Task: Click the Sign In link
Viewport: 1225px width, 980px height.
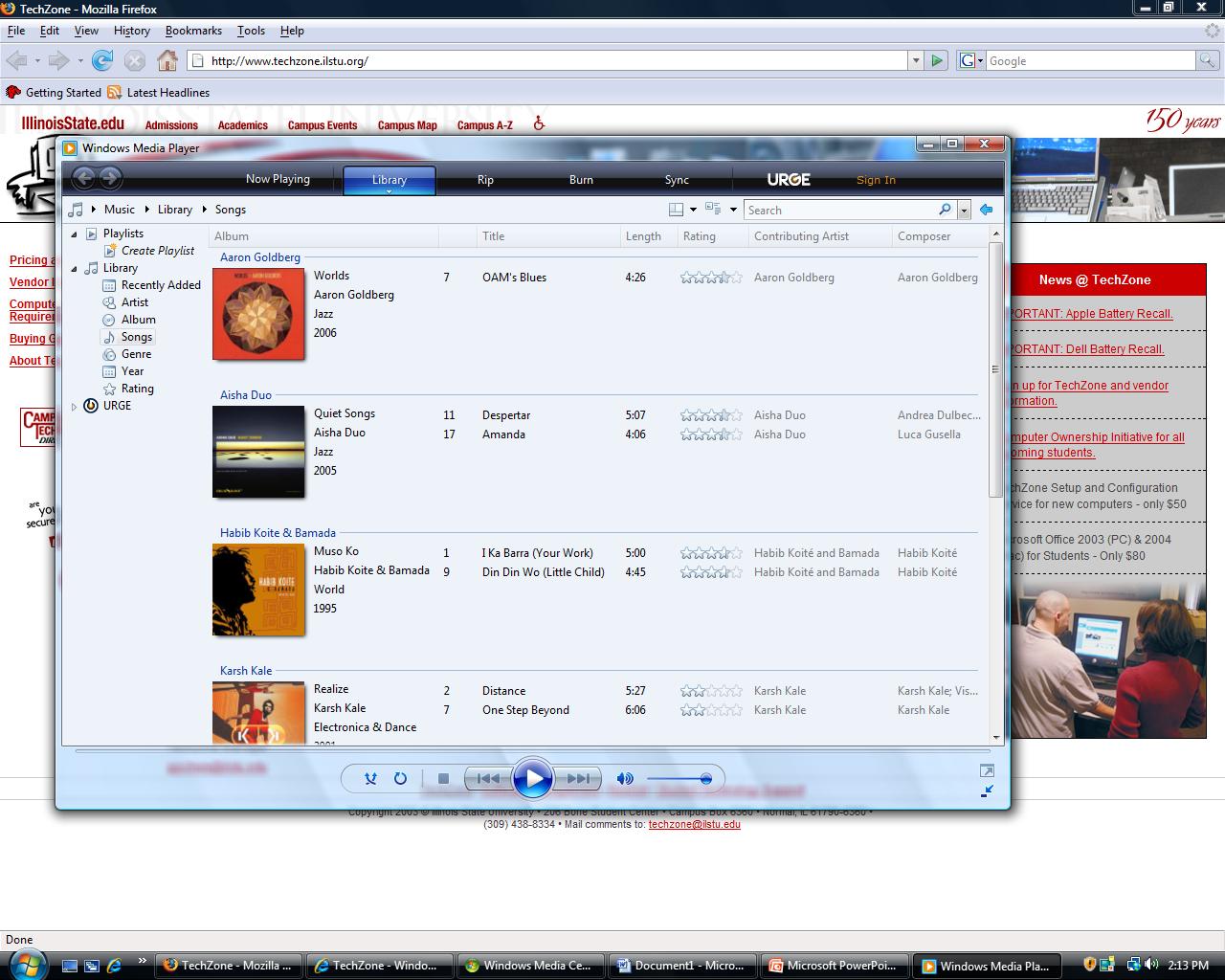Action: coord(875,179)
